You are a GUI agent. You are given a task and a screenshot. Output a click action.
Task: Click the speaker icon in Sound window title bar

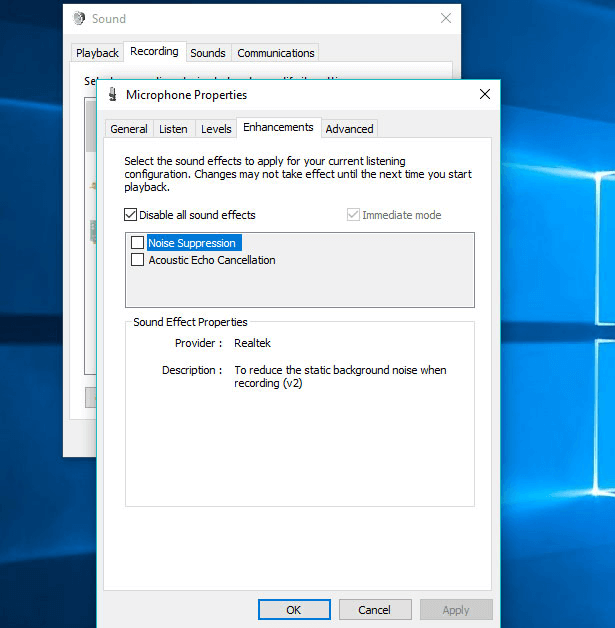(79, 18)
